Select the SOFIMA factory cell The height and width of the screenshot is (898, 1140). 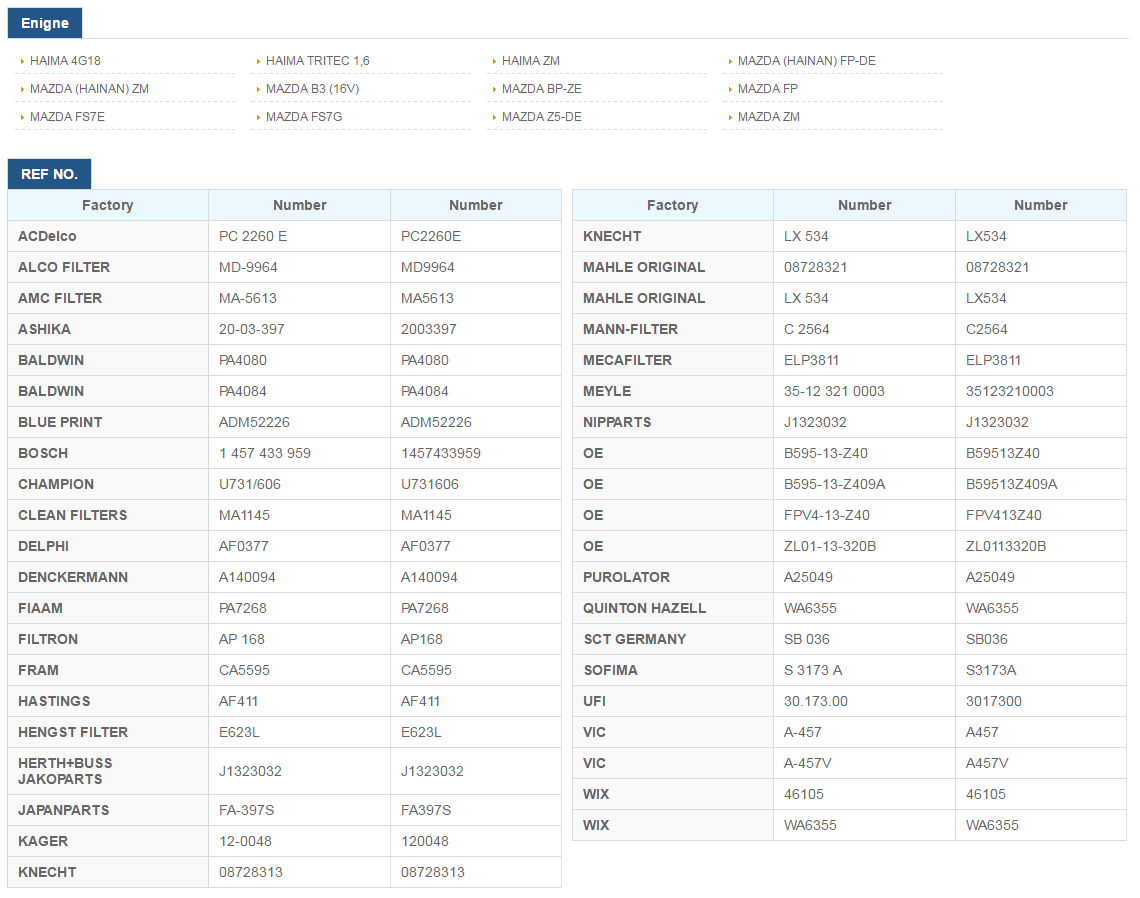pyautogui.click(x=673, y=670)
